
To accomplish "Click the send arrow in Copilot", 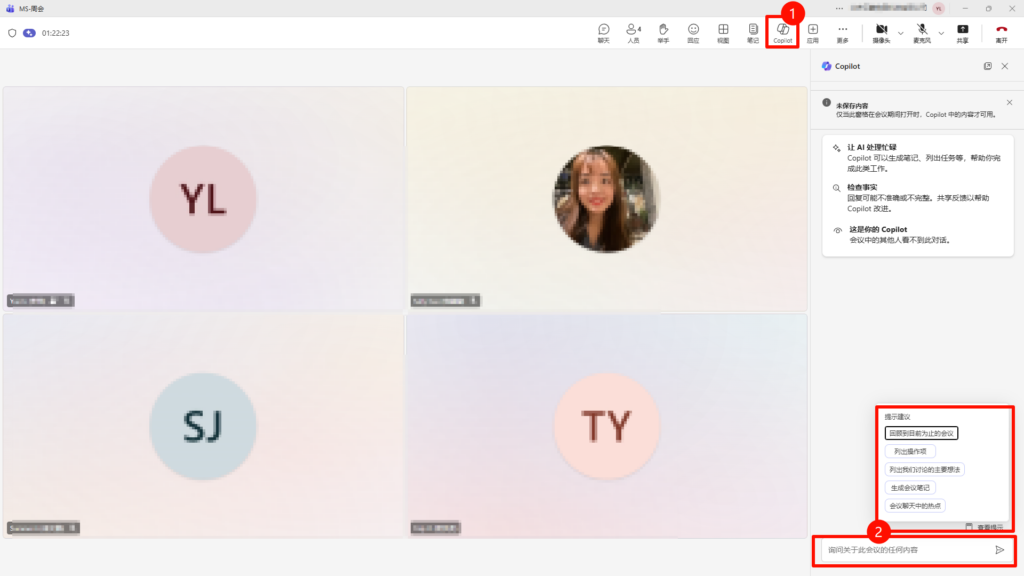I will click(x=999, y=550).
